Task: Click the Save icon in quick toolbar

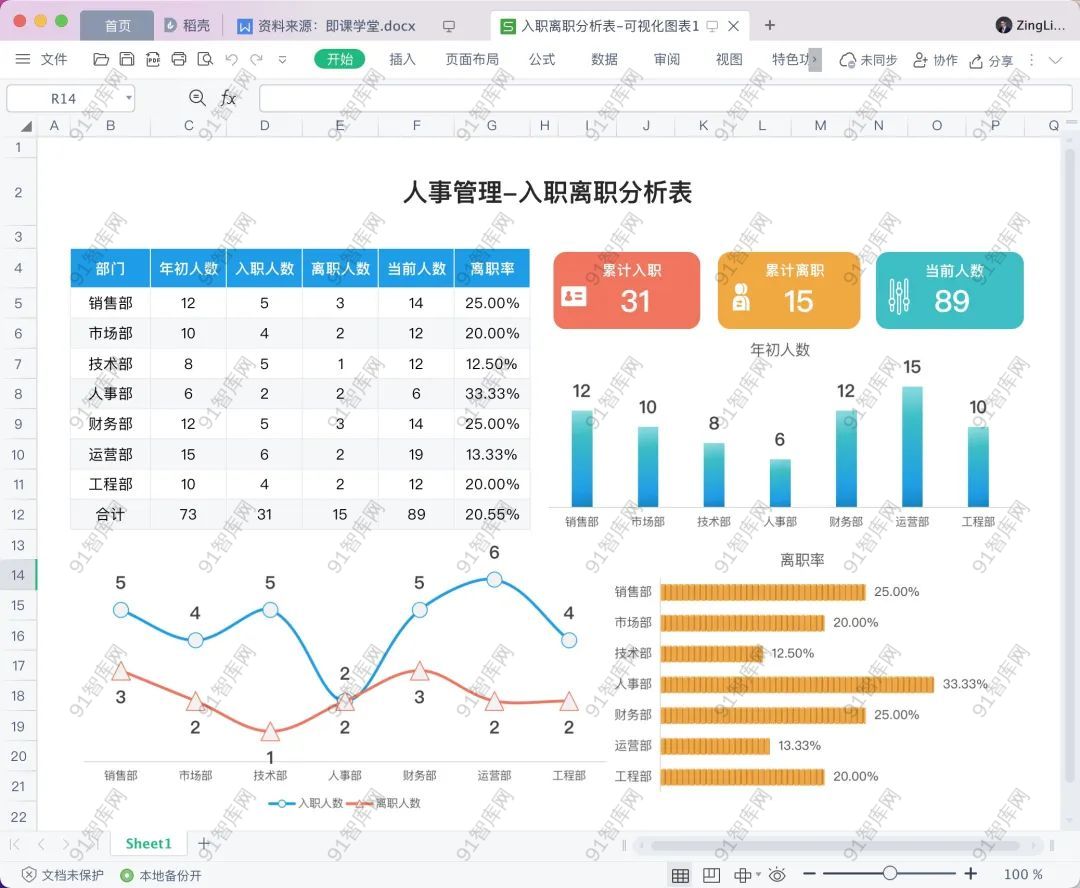Action: 127,60
